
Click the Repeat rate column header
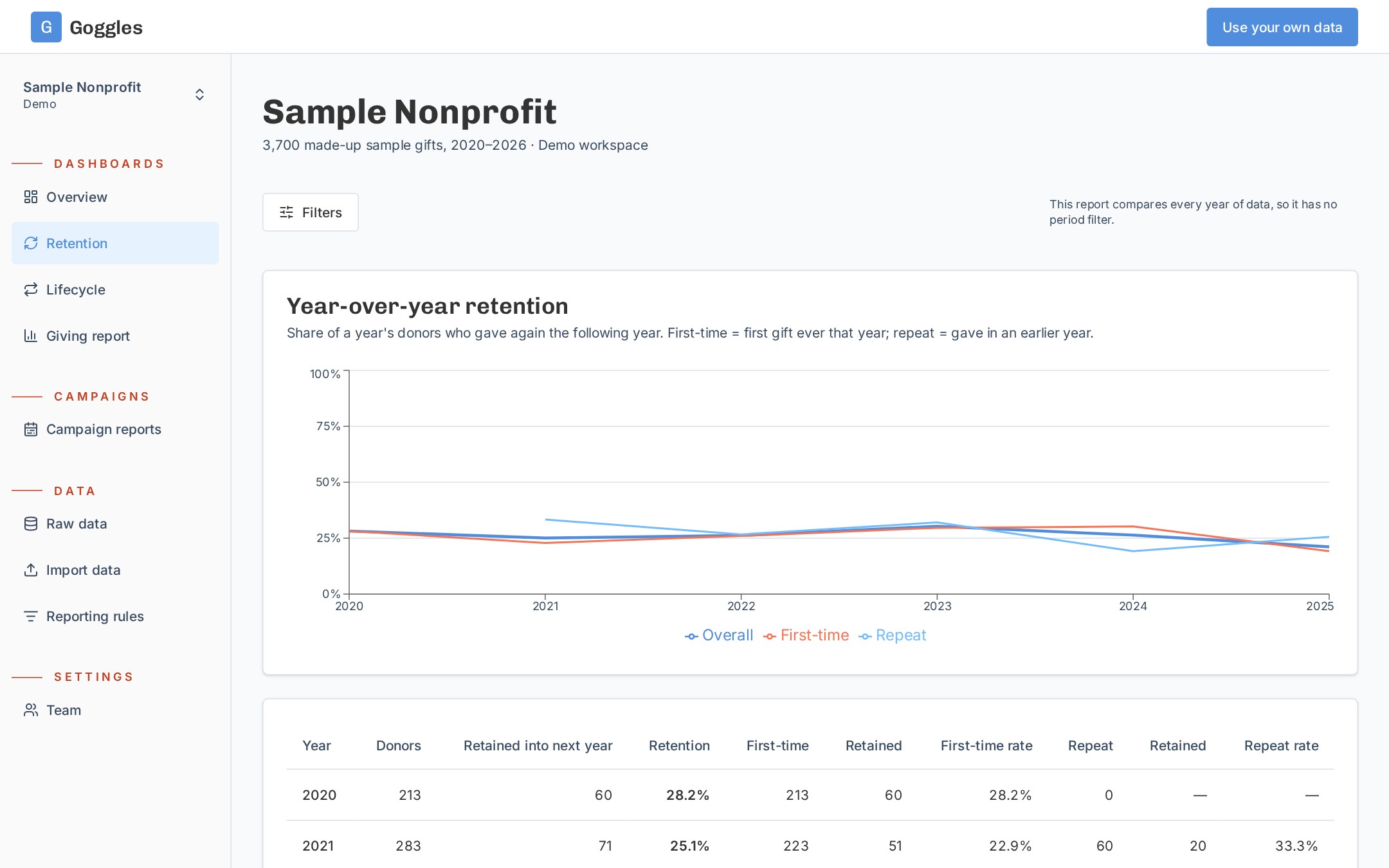pos(1281,745)
